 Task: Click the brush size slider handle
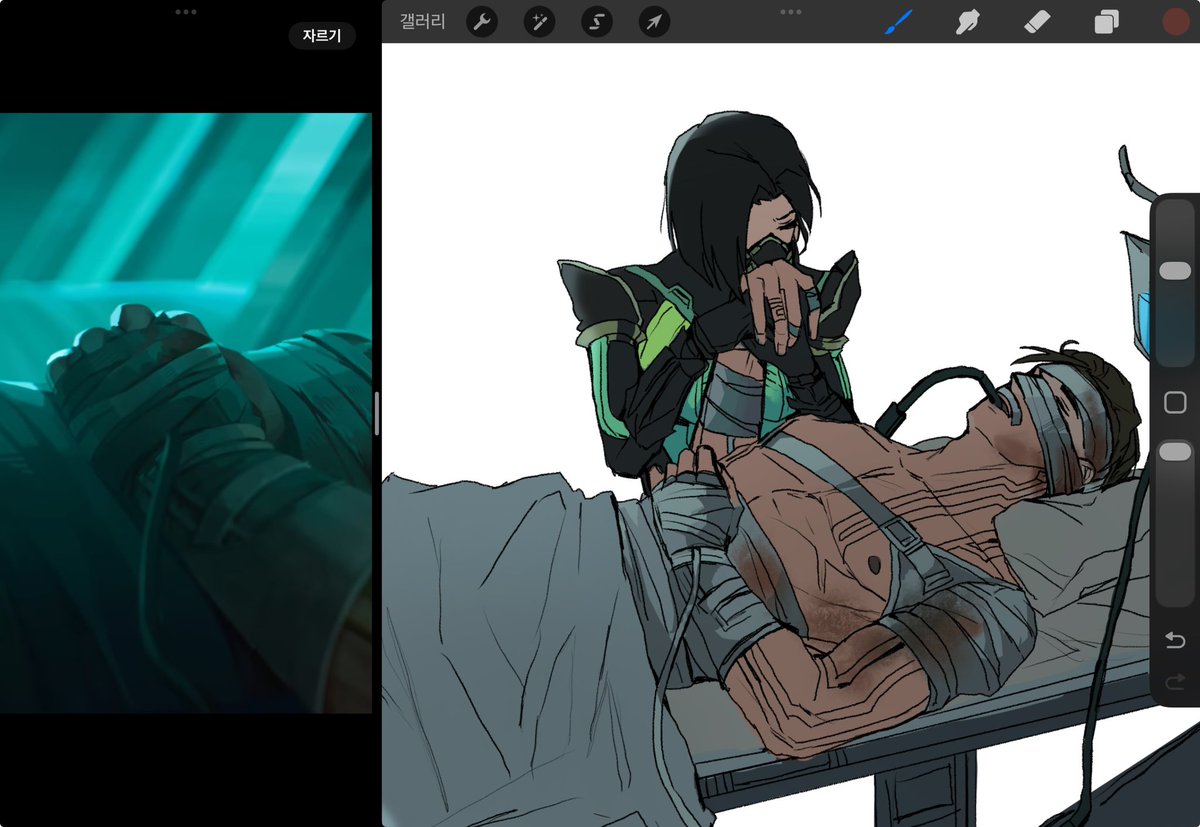pos(1175,271)
